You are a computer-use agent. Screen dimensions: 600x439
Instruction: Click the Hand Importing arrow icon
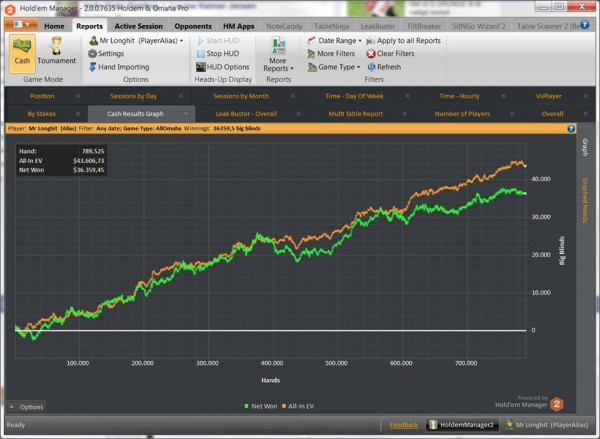point(93,67)
